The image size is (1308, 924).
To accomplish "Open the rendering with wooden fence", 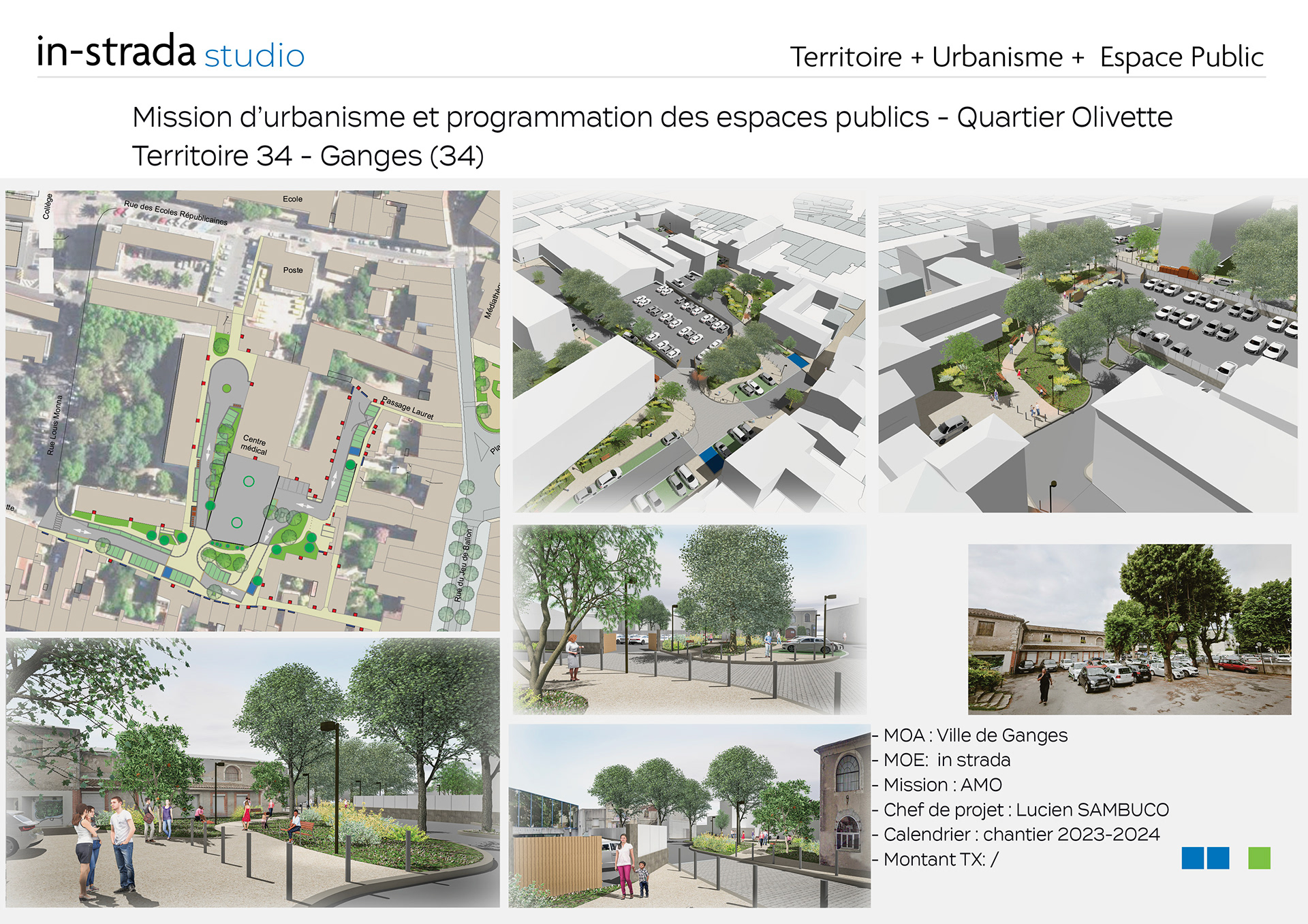I will point(689,815).
